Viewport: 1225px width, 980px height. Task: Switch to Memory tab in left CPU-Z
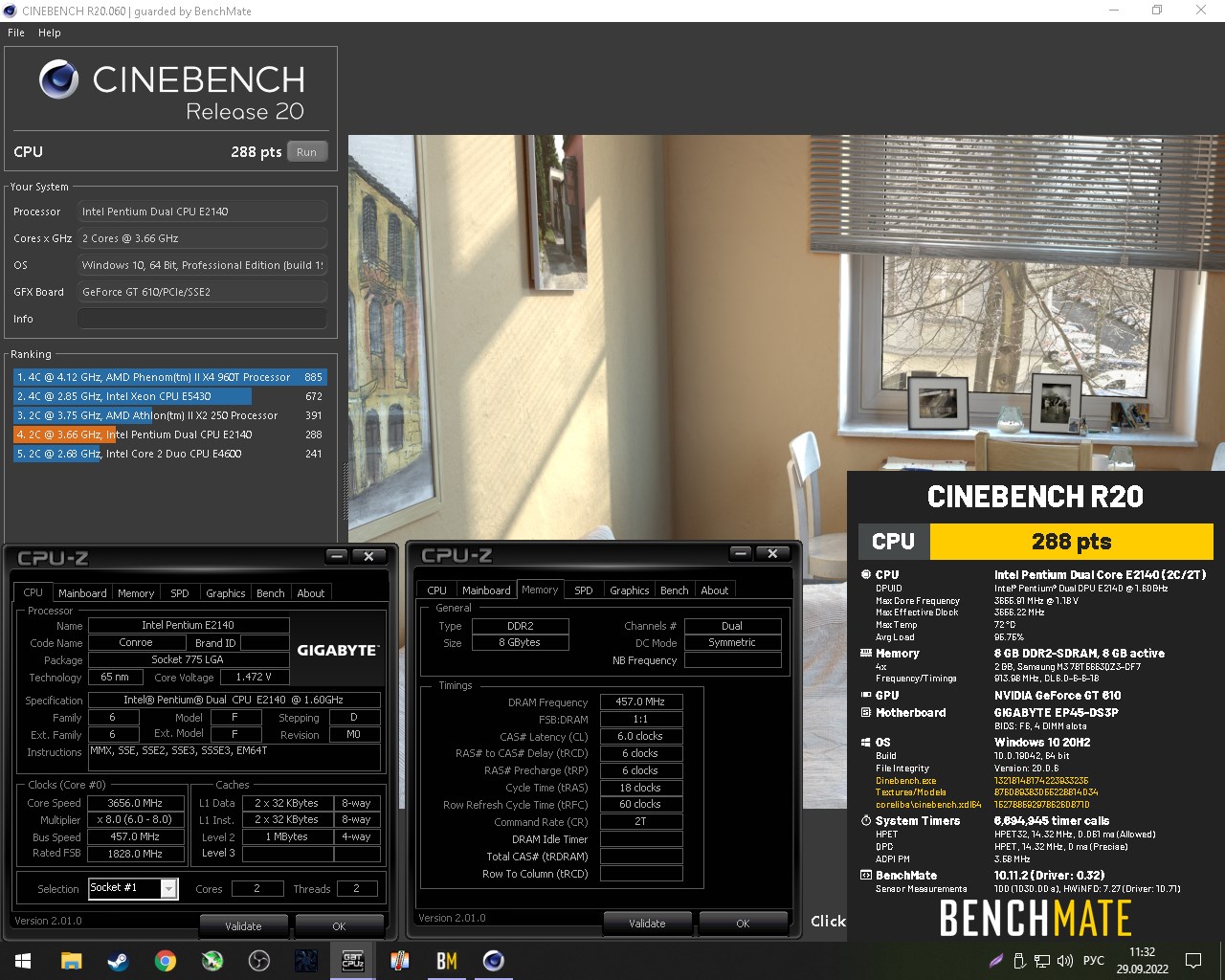[x=136, y=593]
